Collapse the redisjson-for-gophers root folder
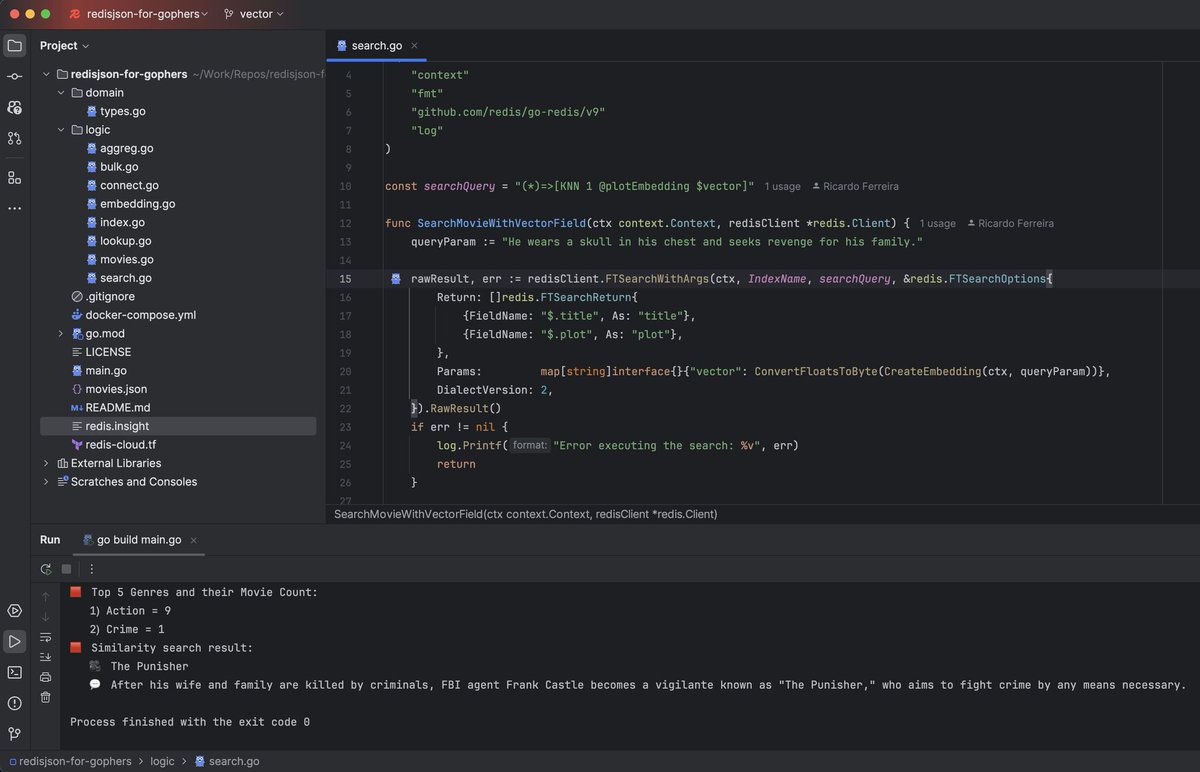1200x772 pixels. tap(46, 74)
